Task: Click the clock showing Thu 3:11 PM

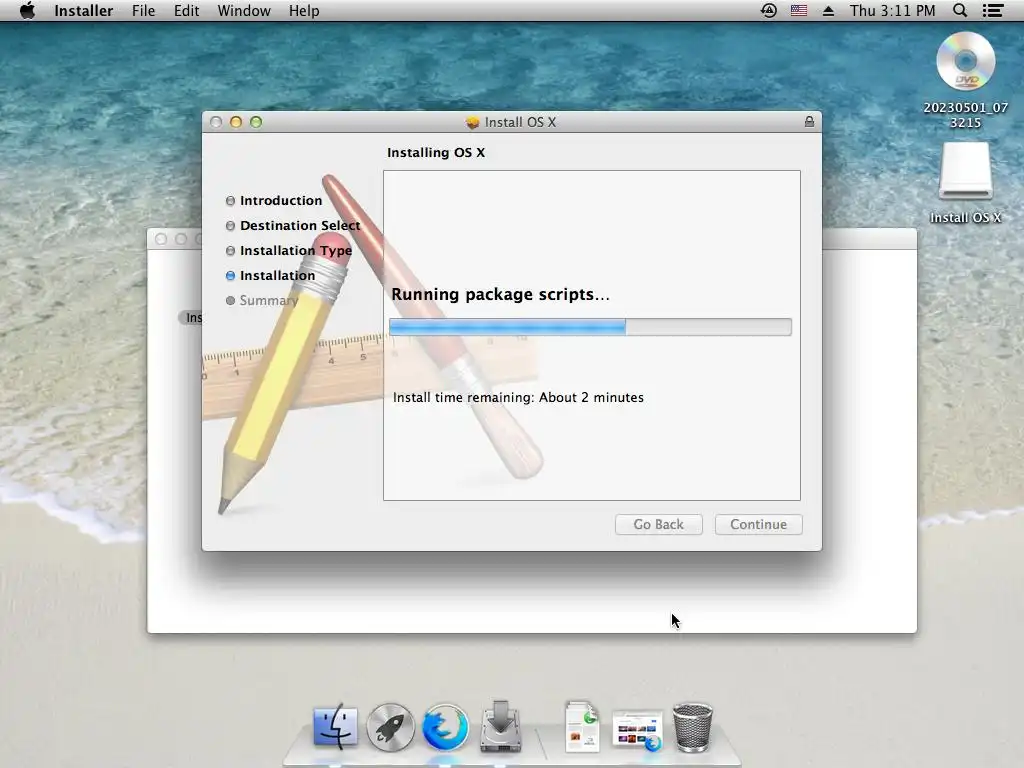Action: [892, 10]
